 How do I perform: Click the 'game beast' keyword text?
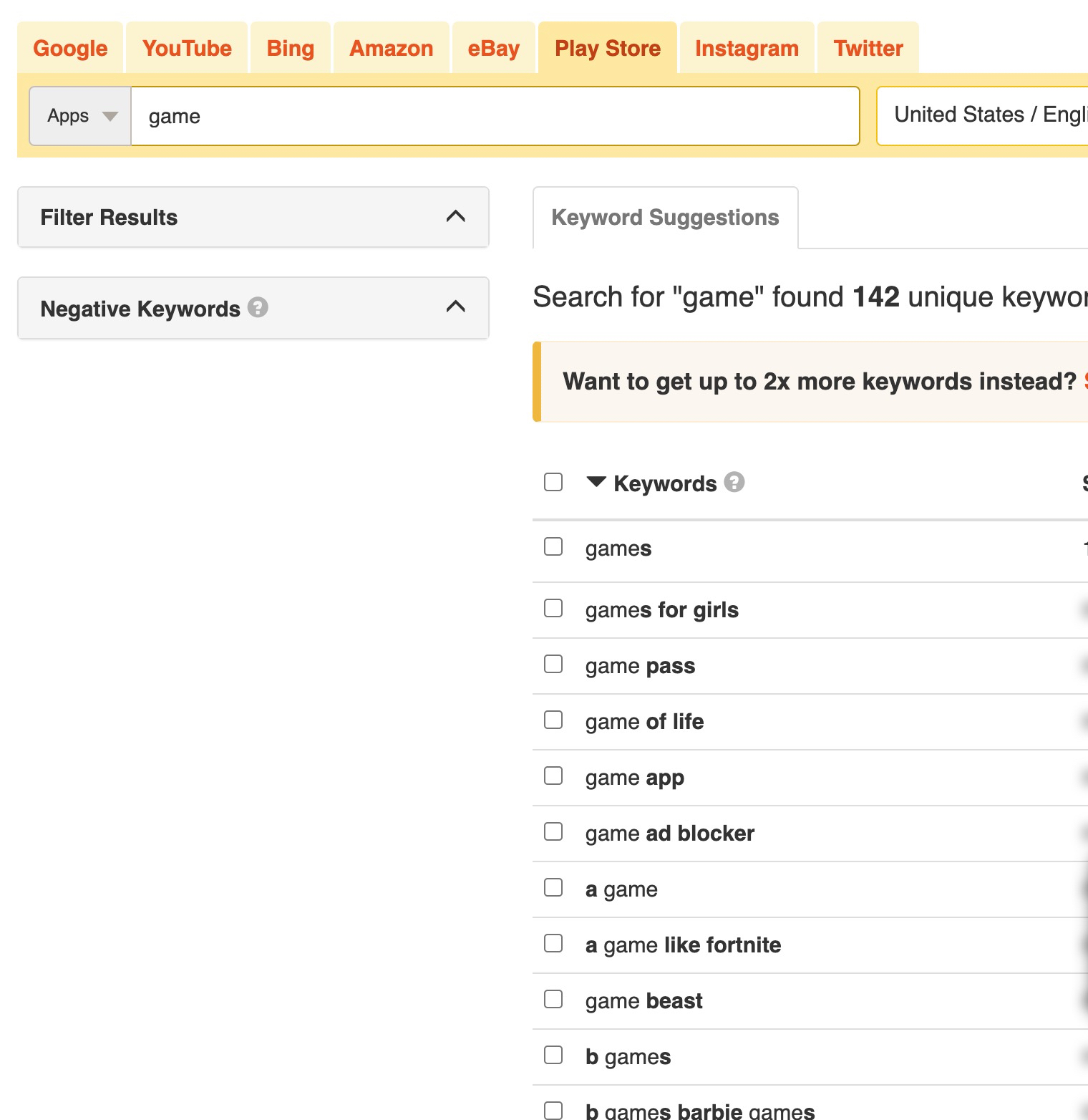coord(643,1001)
